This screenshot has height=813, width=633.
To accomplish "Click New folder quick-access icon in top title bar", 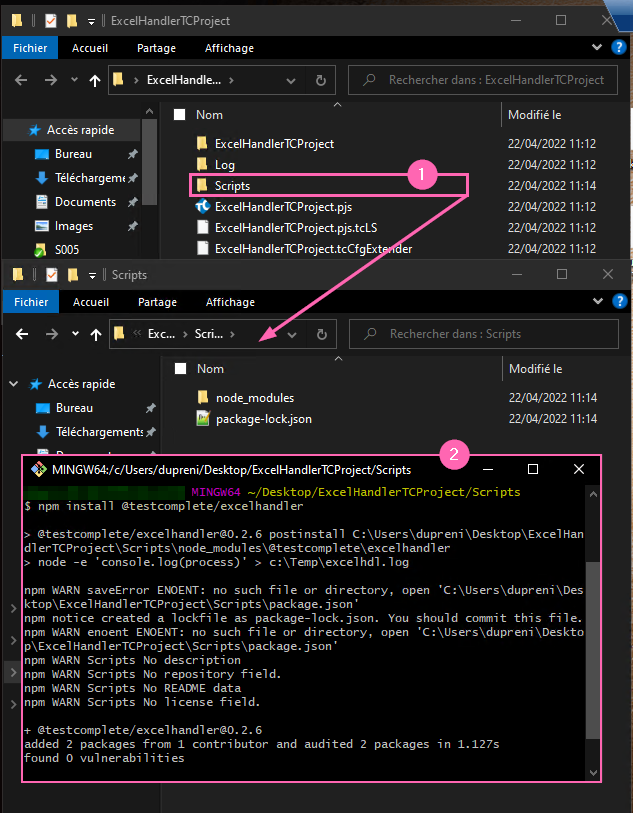I will (72, 21).
